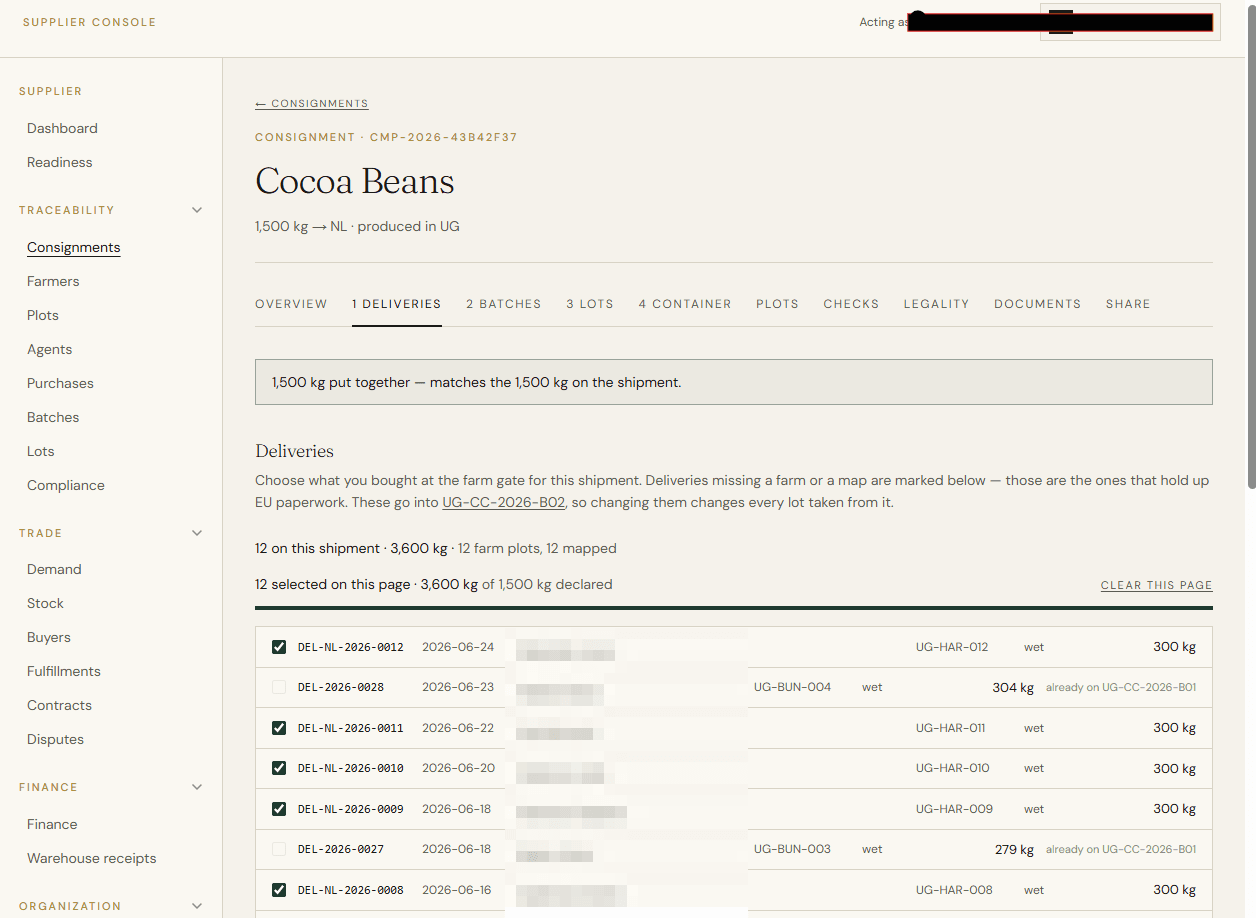Click delivery ID DEL-NL-2026-0012
The height and width of the screenshot is (918, 1256).
[350, 647]
